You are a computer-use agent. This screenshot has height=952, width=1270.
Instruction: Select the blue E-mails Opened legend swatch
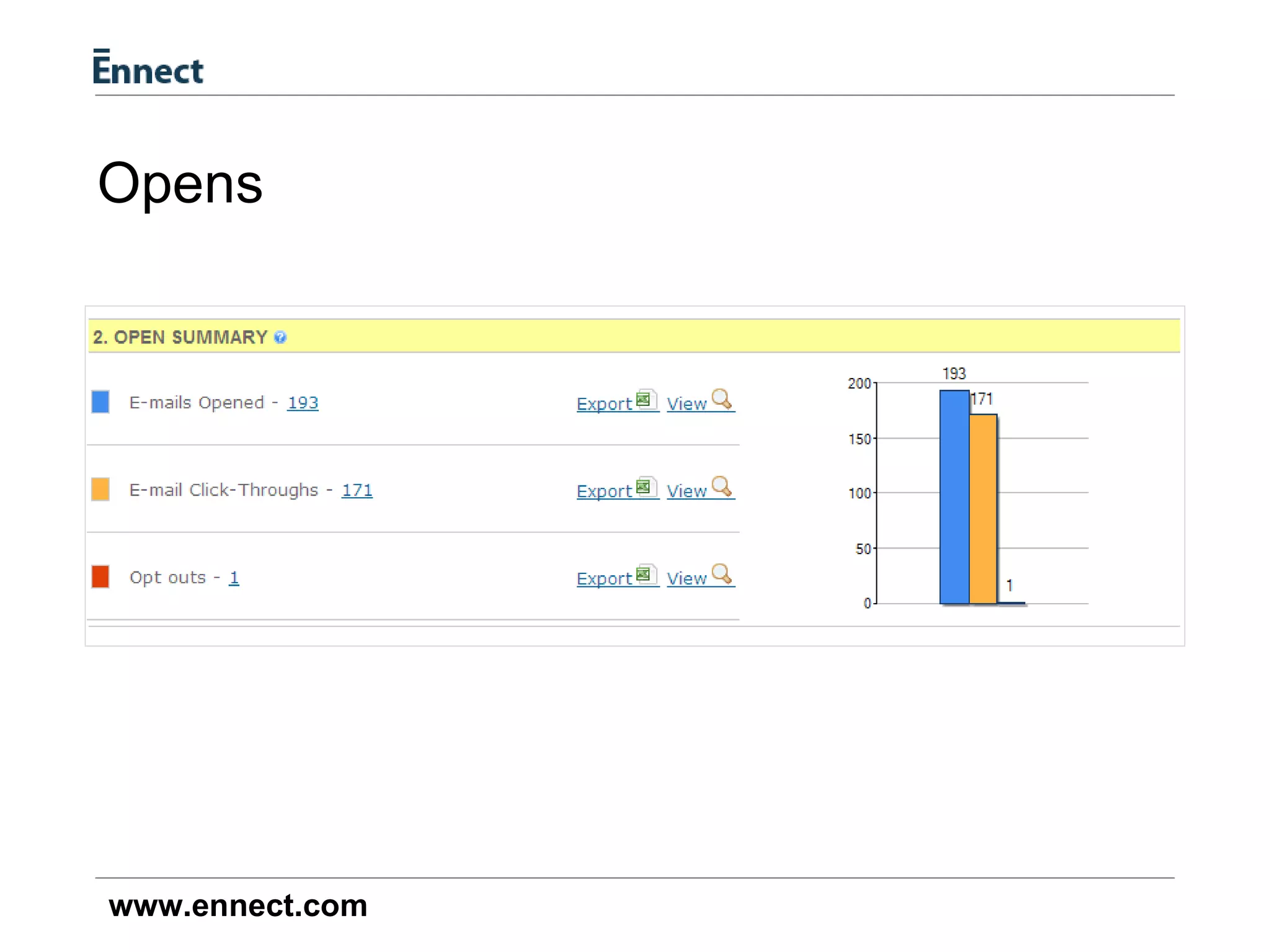100,402
